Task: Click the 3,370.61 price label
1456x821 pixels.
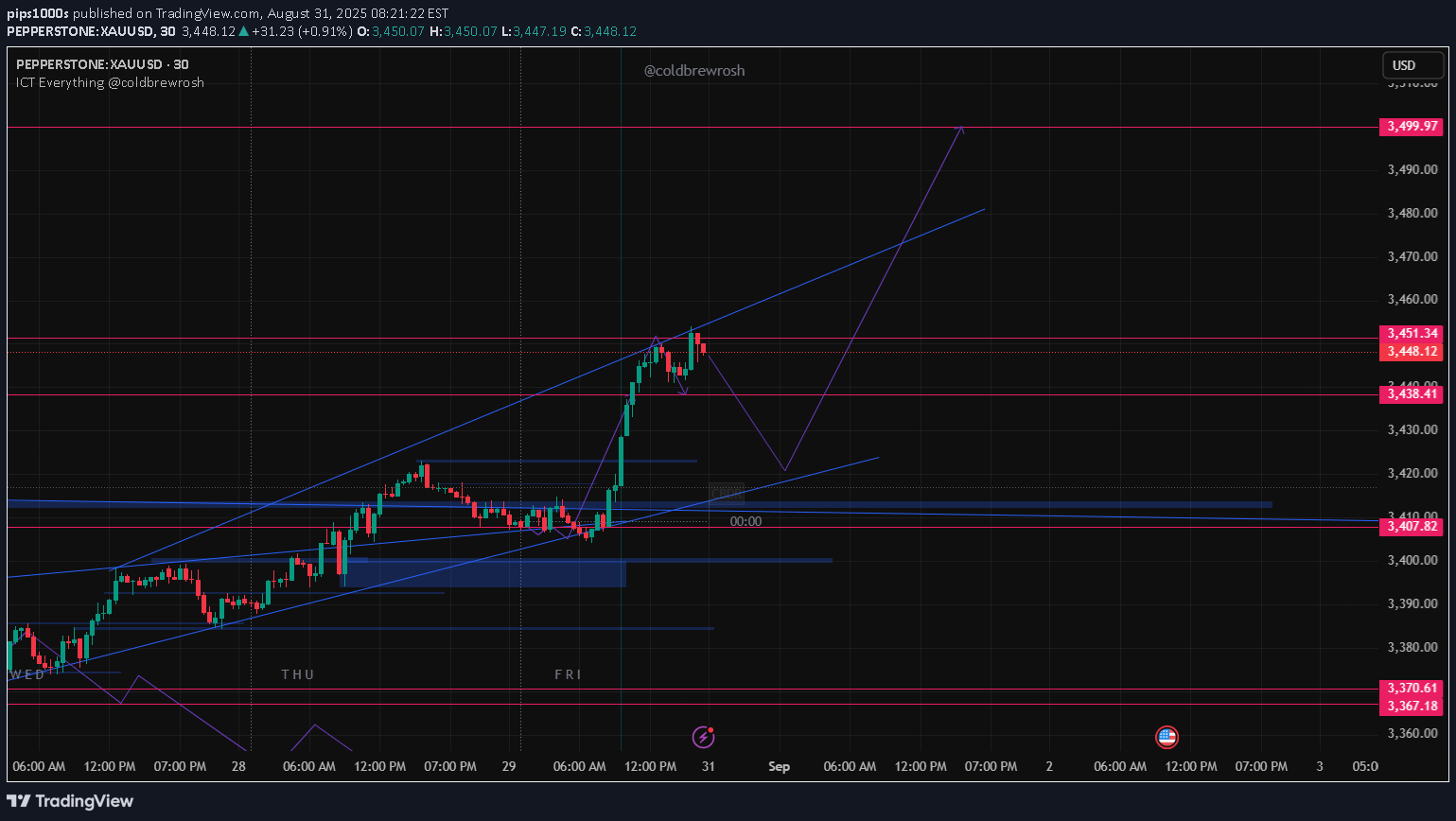Action: click(x=1412, y=689)
